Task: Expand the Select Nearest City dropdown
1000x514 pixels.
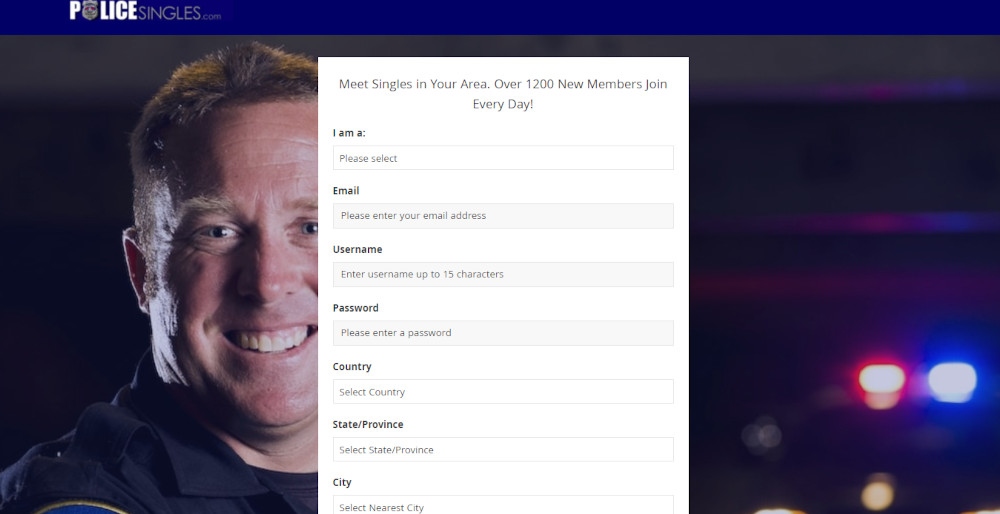Action: tap(503, 505)
